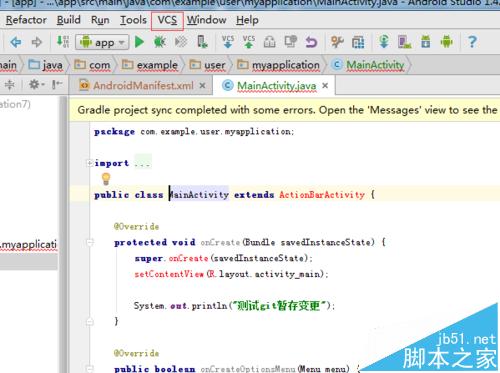Open the Refactor menu
This screenshot has width=500, height=373.
[x=26, y=20]
